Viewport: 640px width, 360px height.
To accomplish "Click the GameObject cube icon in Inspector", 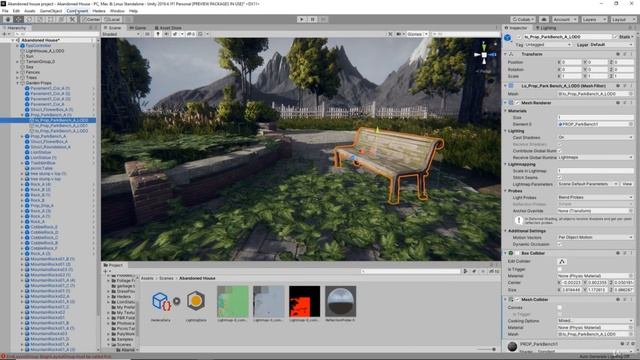I will pyautogui.click(x=508, y=38).
